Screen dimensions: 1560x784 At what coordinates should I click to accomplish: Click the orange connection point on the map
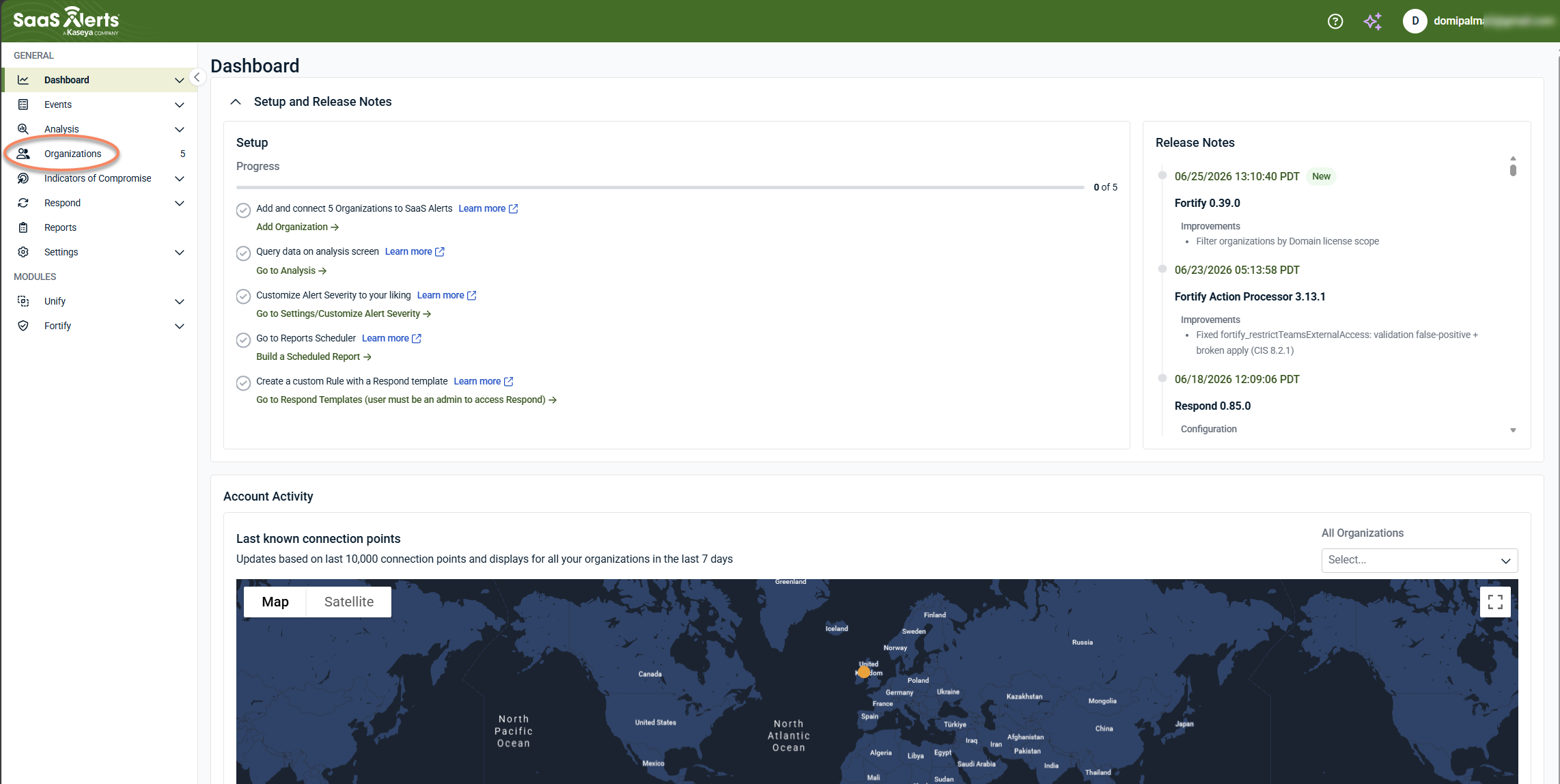point(864,672)
